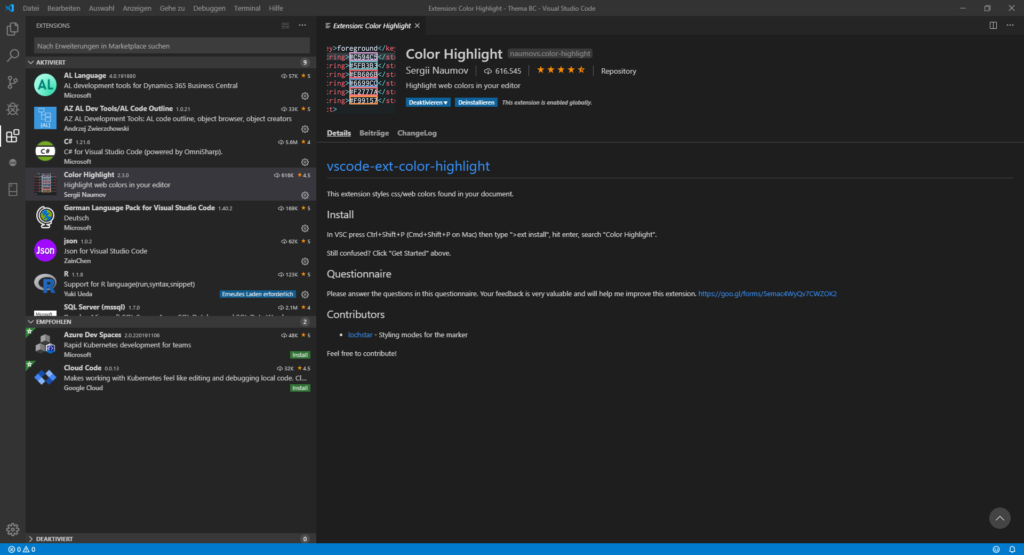This screenshot has width=1024, height=555.
Task: Open gear menu for Color Highlight extension
Action: (x=304, y=195)
